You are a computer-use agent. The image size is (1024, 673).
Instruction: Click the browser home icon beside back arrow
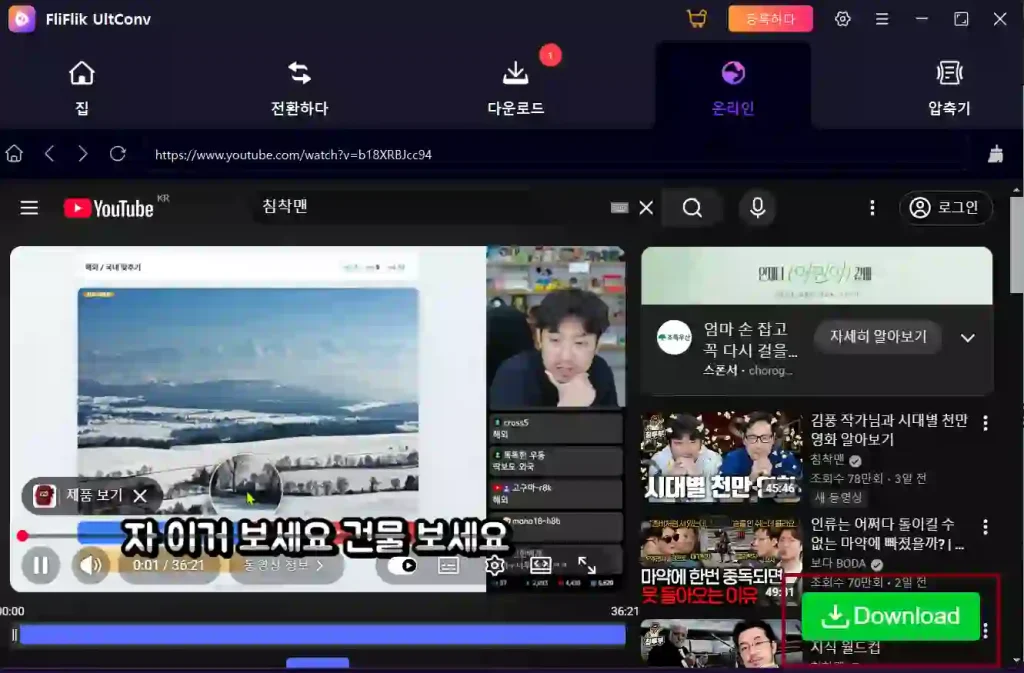pos(15,154)
